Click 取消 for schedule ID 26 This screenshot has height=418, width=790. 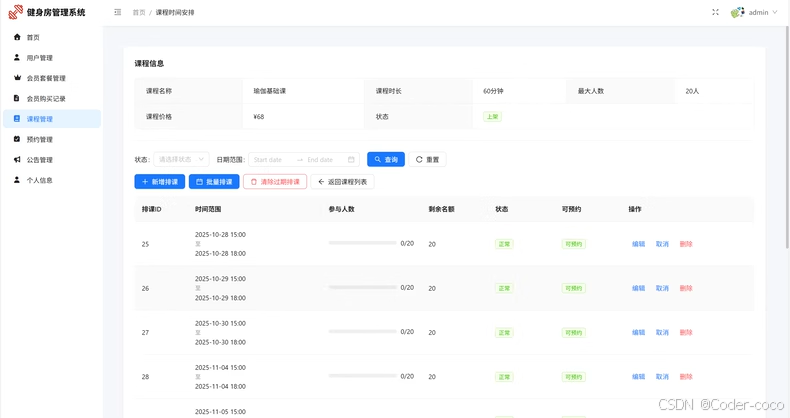[662, 288]
